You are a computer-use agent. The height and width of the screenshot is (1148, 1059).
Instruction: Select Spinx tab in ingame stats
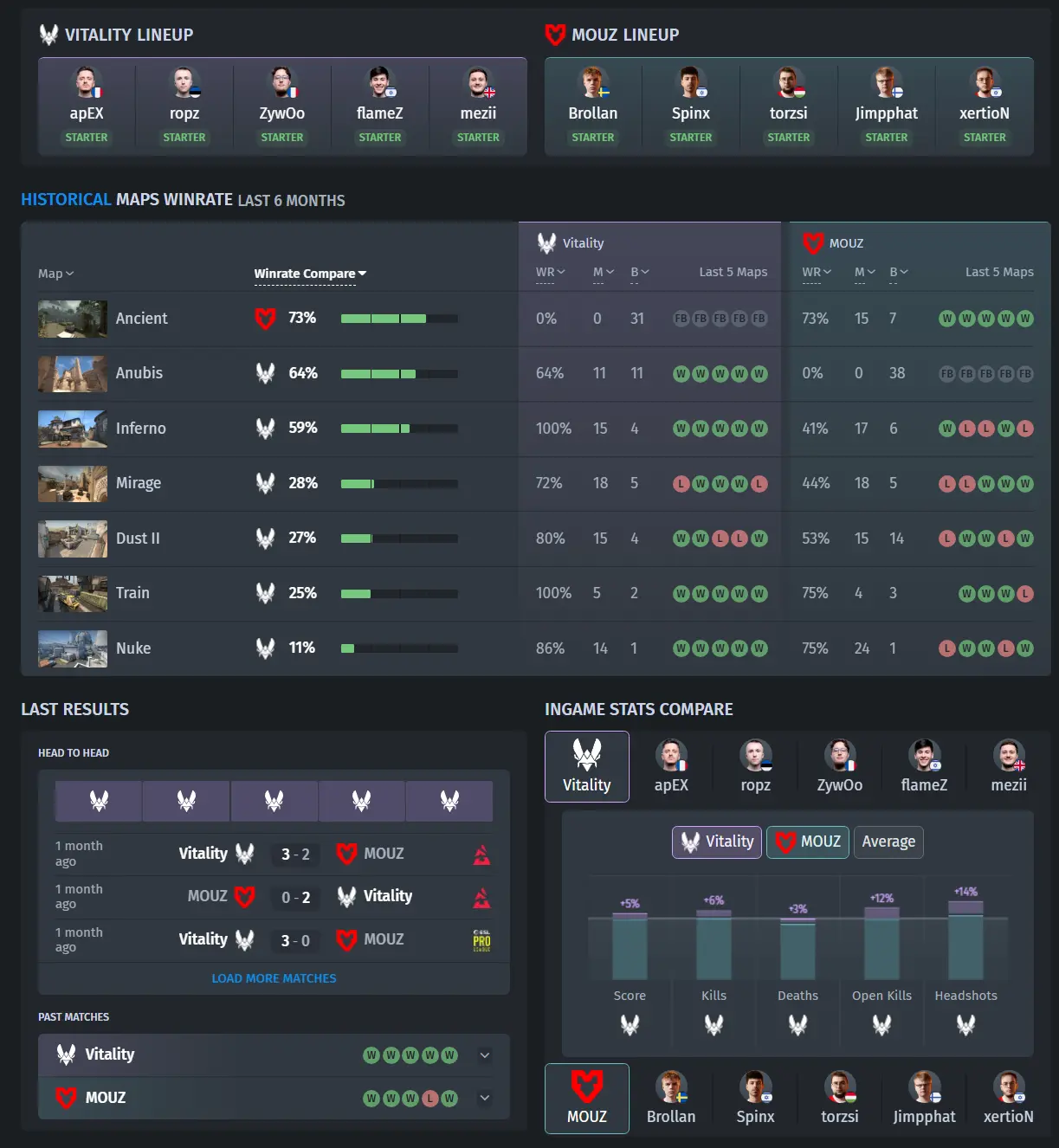755,1099
